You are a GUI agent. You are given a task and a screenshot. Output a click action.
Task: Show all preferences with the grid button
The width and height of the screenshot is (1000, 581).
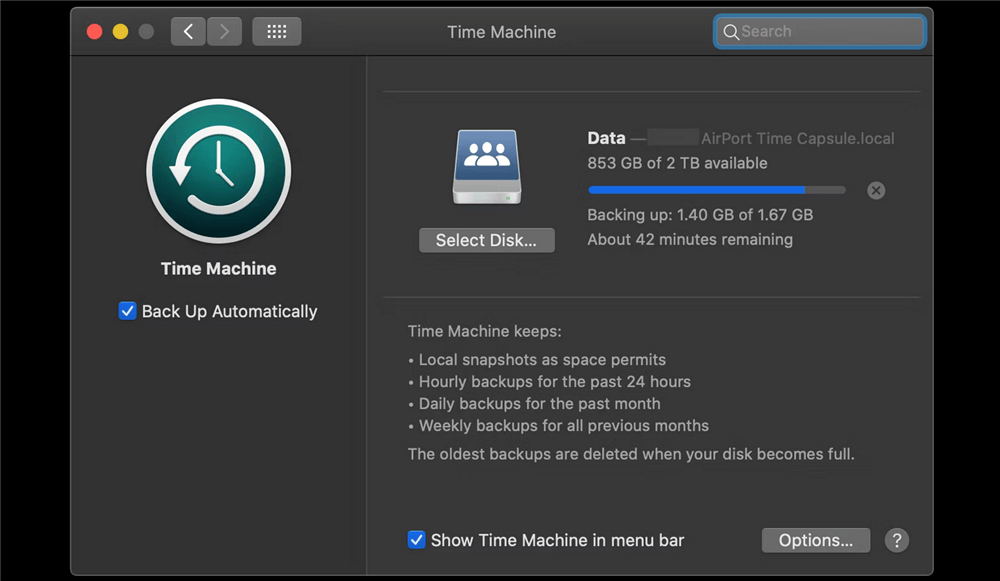[277, 31]
